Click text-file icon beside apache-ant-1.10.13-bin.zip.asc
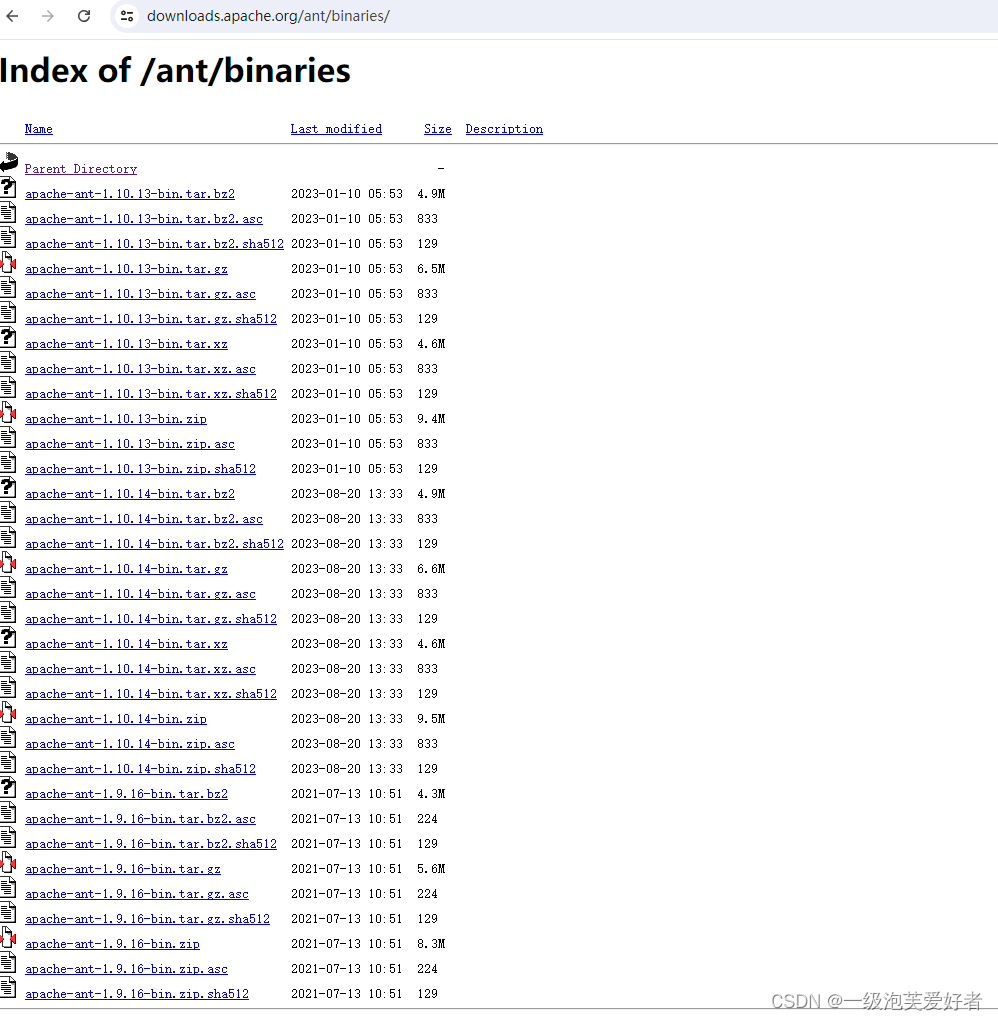Screen dimensions: 998x1020 8,438
